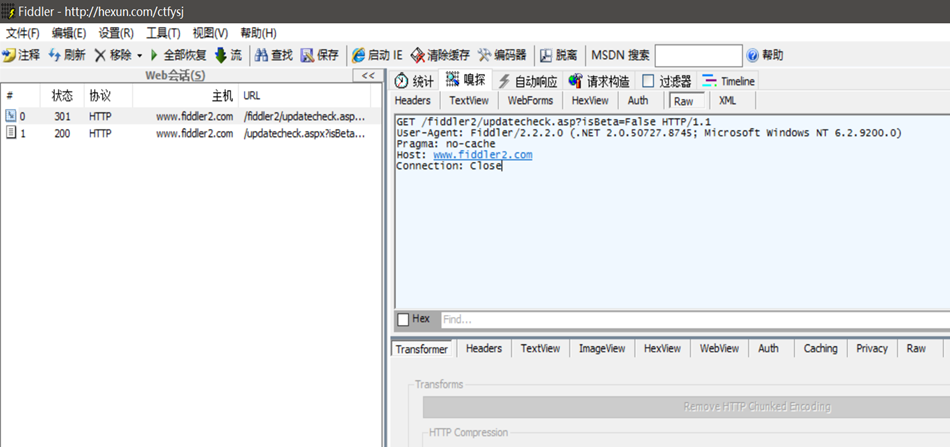Select the ImageView tab
Image resolution: width=950 pixels, height=447 pixels.
602,348
